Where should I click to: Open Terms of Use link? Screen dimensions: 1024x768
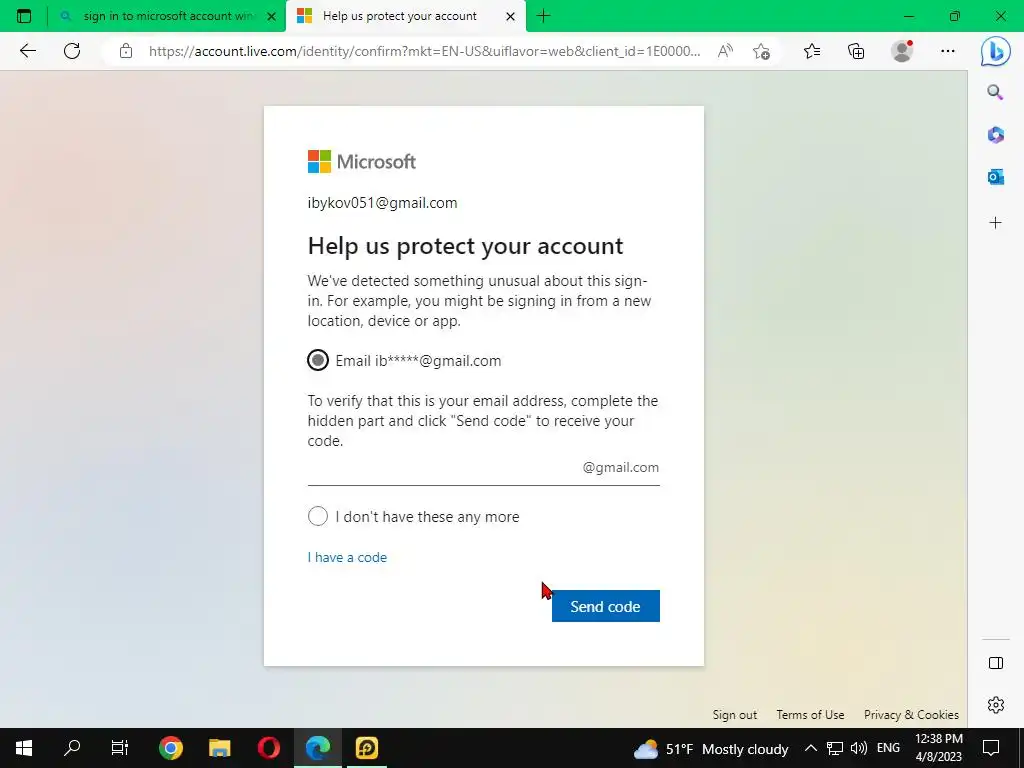click(810, 714)
